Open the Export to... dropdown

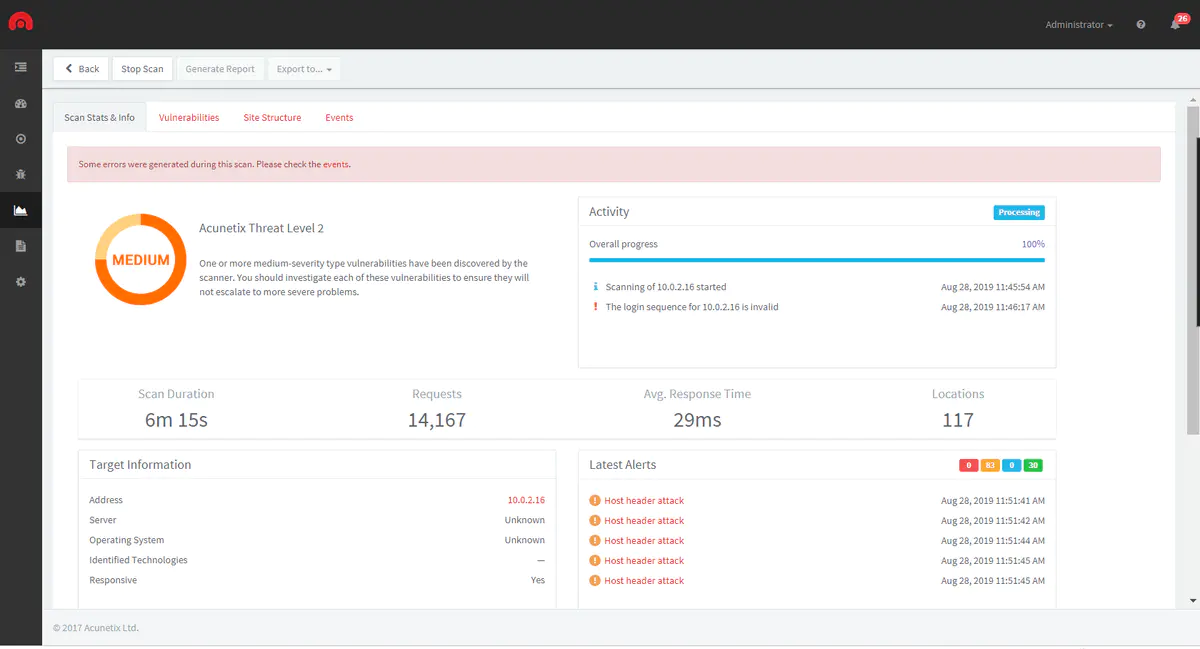click(x=304, y=69)
